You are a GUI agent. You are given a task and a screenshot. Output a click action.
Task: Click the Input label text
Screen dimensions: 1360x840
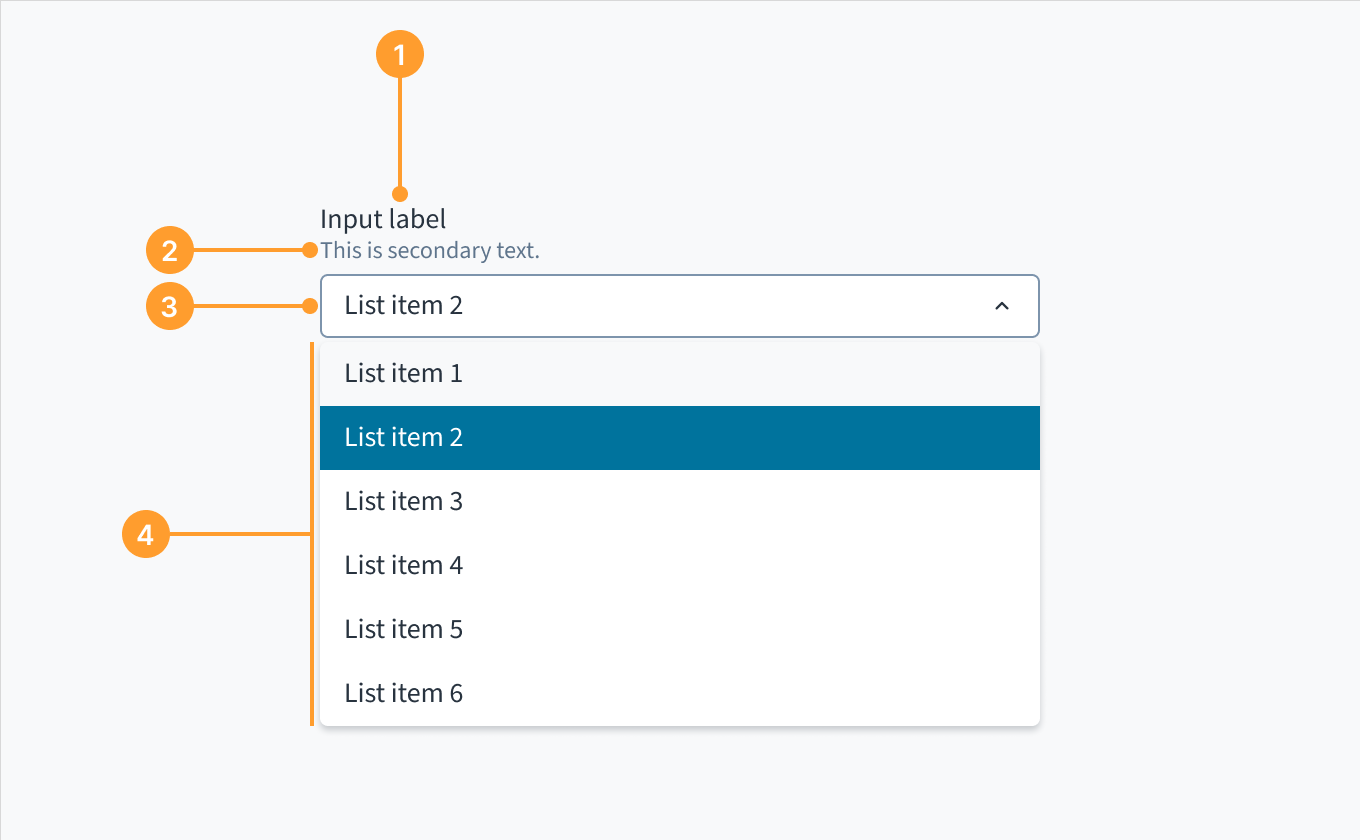(x=383, y=218)
